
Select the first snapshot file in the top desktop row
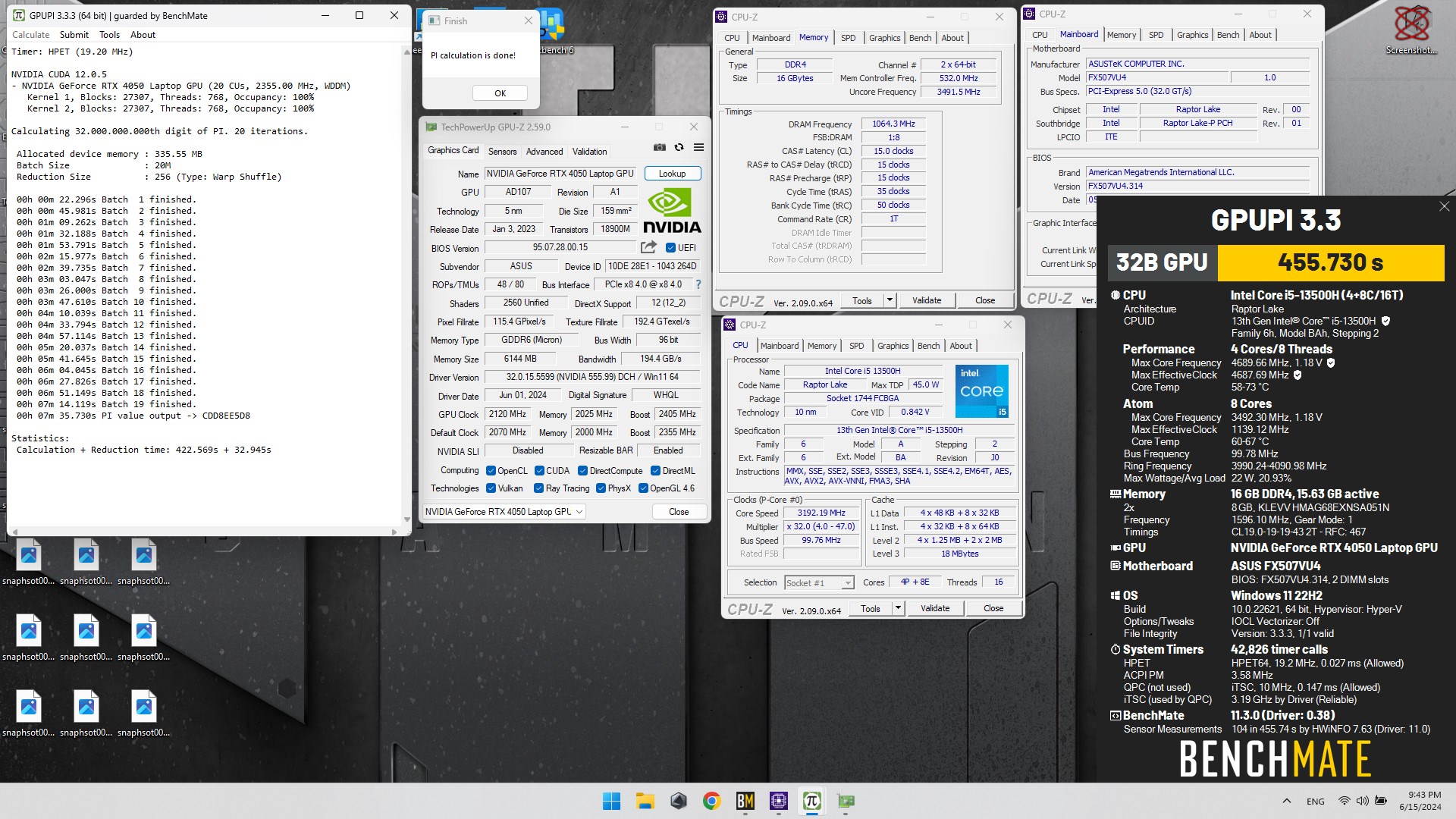click(x=29, y=563)
